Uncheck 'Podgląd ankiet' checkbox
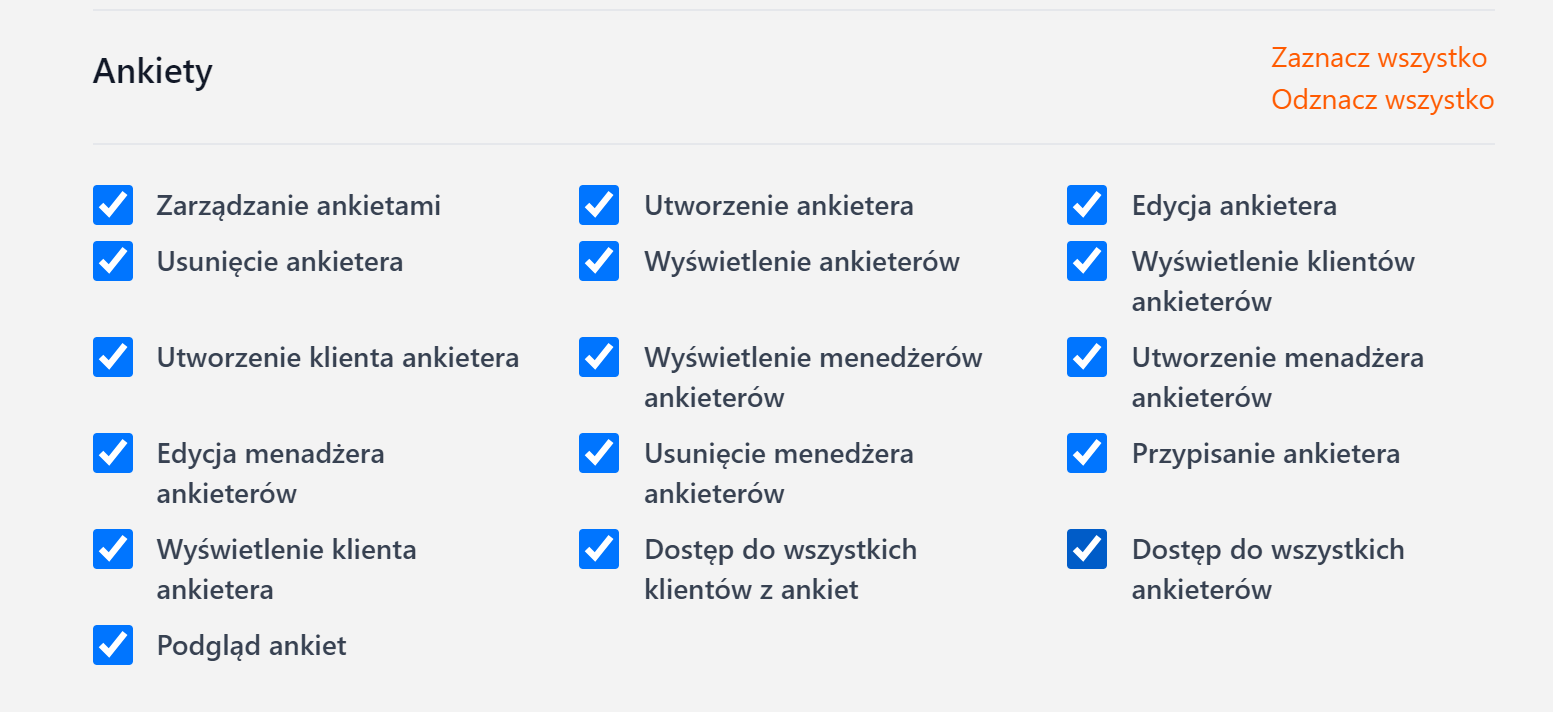This screenshot has height=712, width=1553. click(x=113, y=645)
